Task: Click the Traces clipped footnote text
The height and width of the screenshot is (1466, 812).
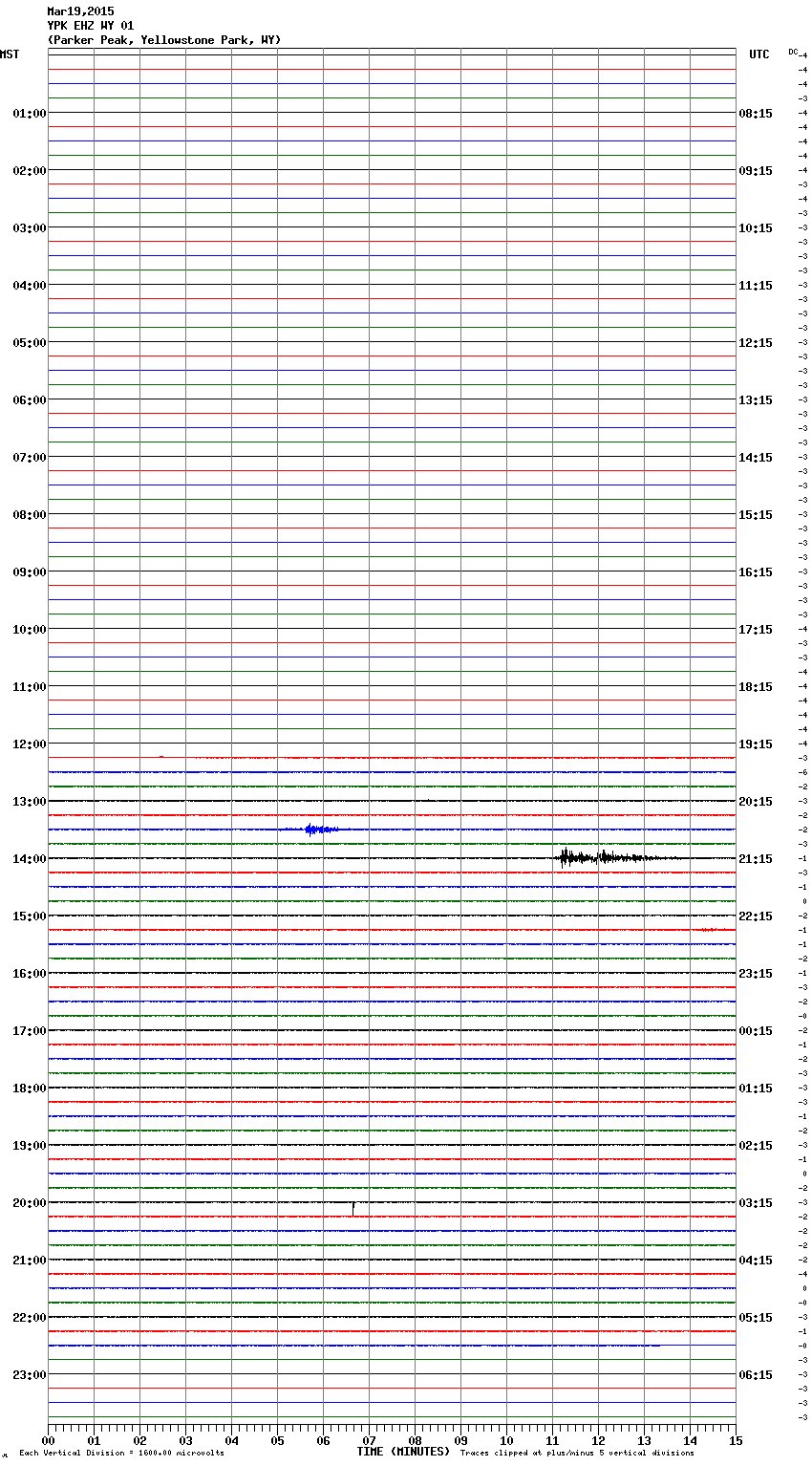Action: (x=577, y=1453)
